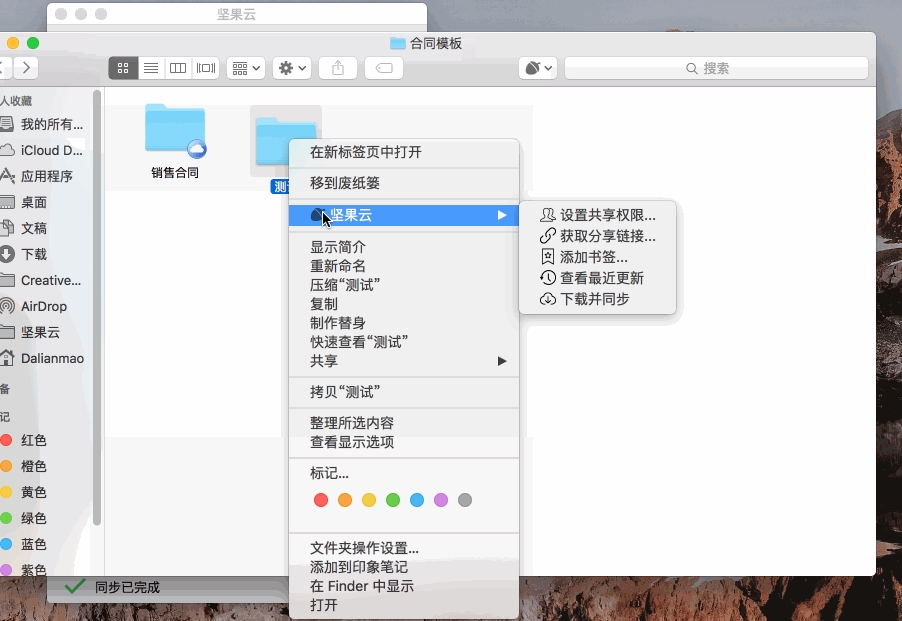This screenshot has width=902, height=621.
Task: Select 移到废纸篓 in context menu
Action: (345, 183)
